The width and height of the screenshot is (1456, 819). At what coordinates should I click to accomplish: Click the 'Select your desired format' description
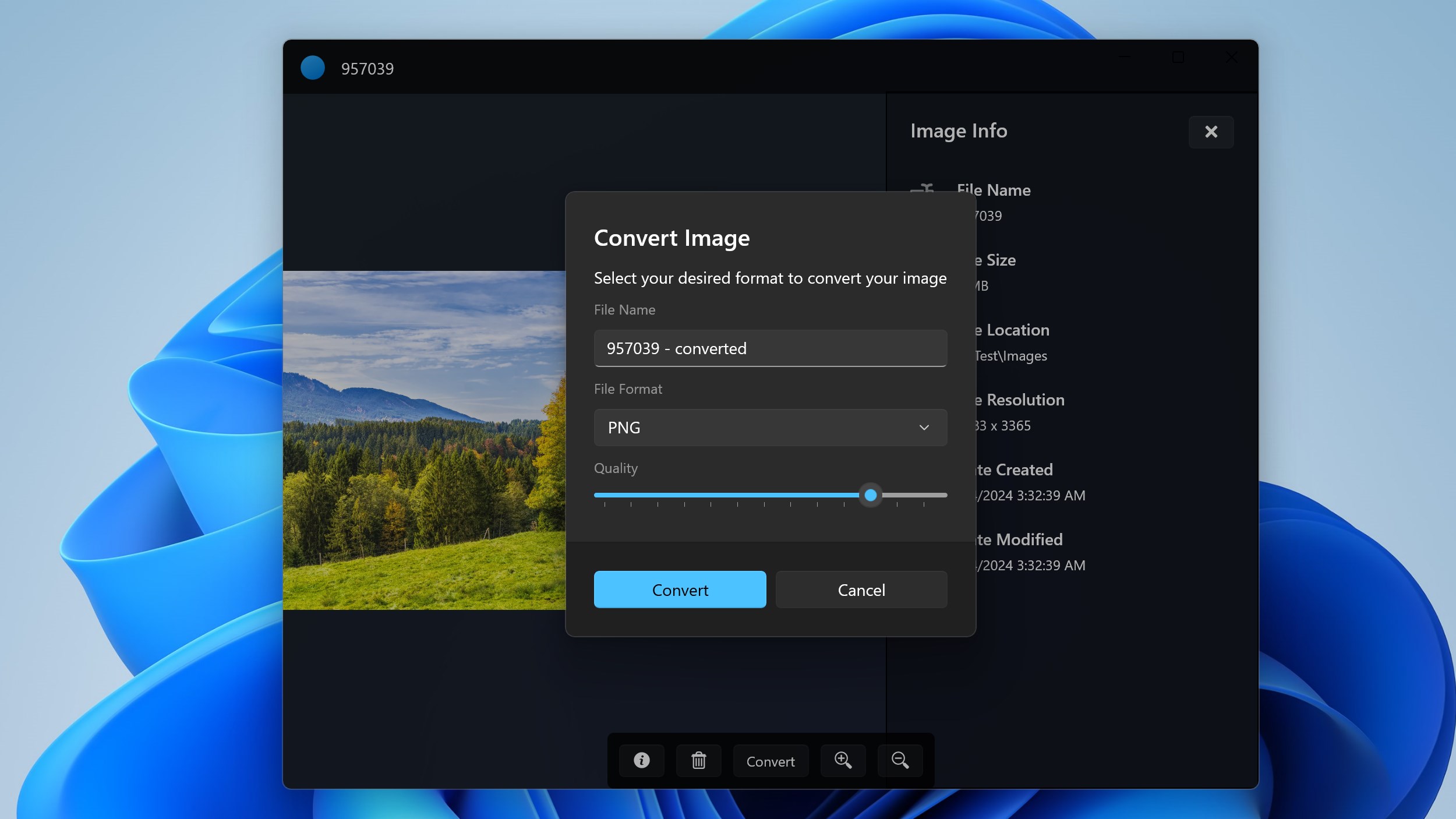(770, 278)
